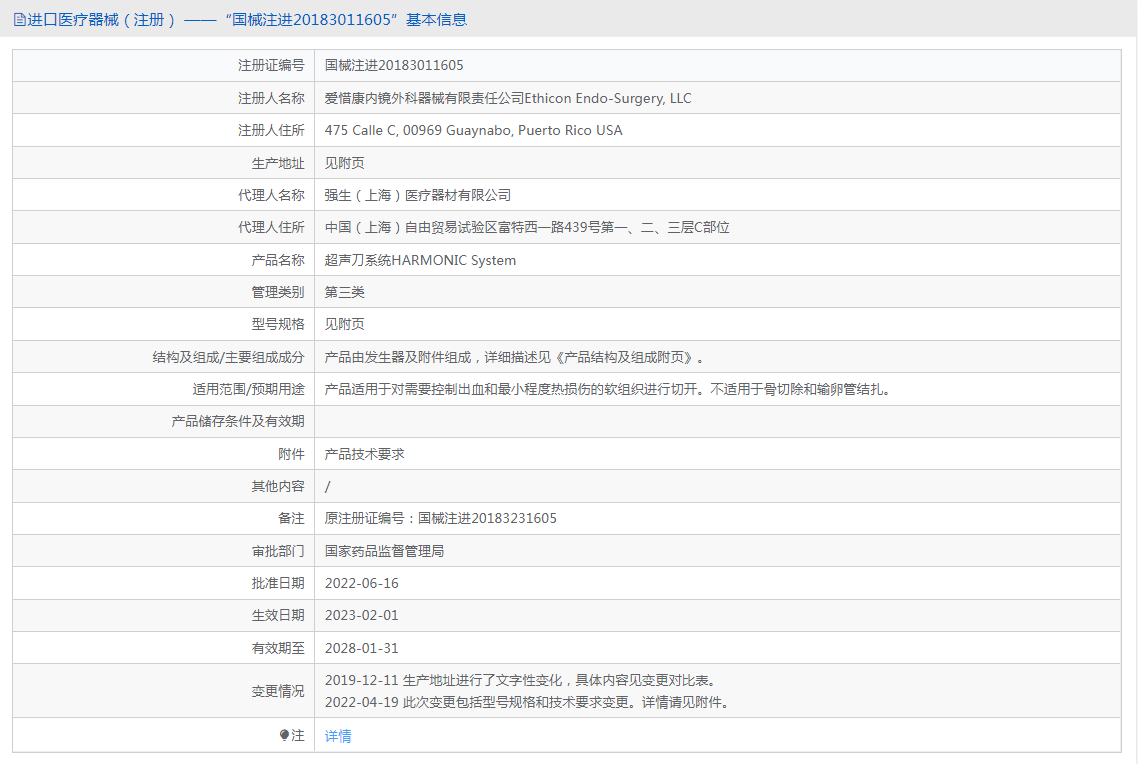Select registrant name Ethicon Endo-Surgery, LLC

click(x=608, y=98)
